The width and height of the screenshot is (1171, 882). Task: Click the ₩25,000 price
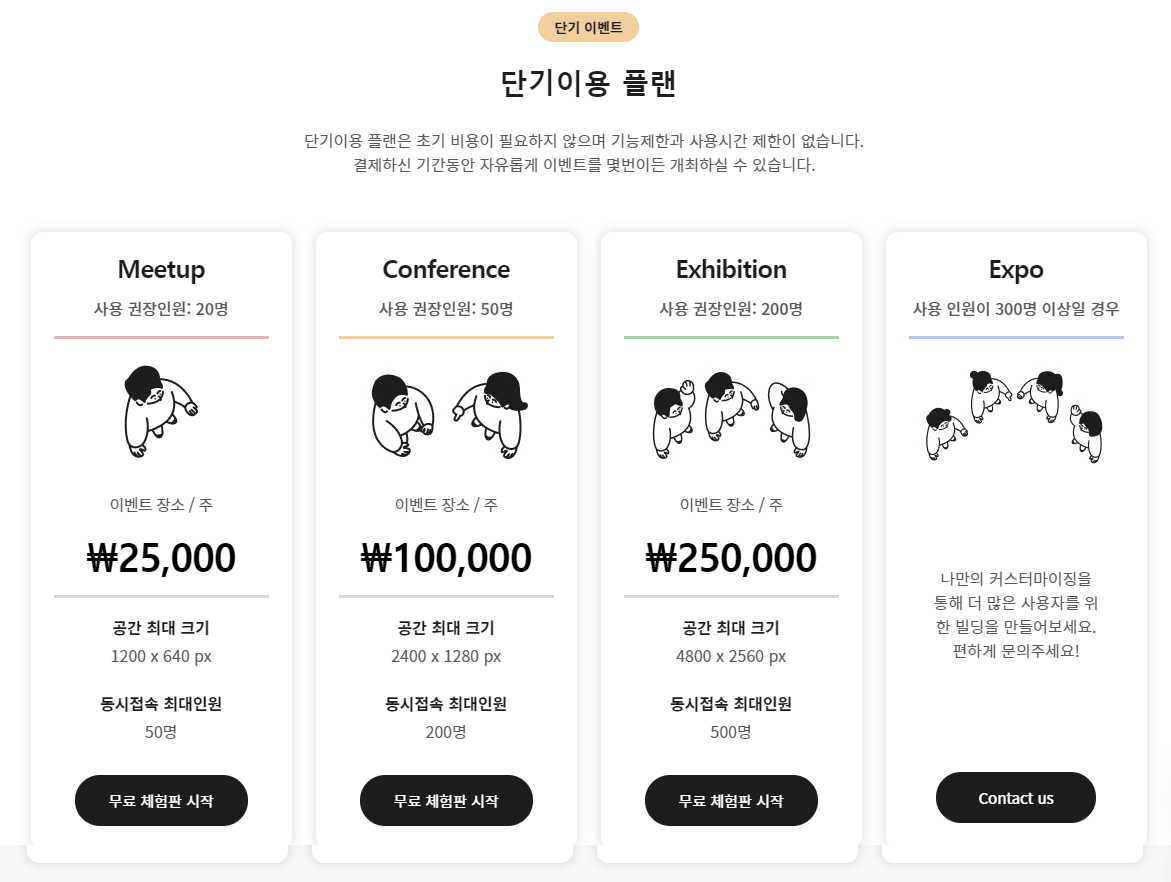click(x=161, y=558)
